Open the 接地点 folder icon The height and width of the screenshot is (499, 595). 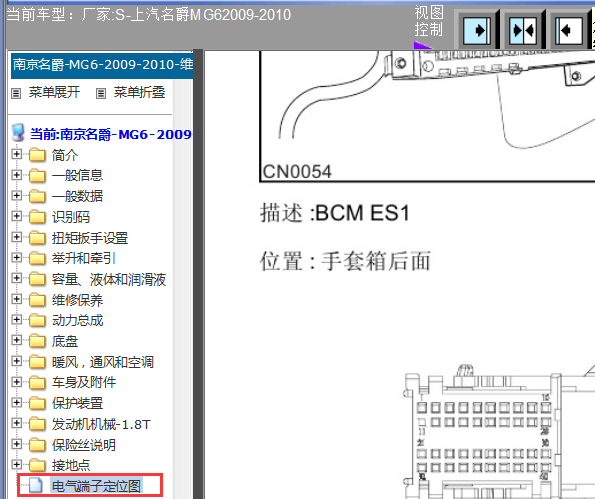pos(37,465)
